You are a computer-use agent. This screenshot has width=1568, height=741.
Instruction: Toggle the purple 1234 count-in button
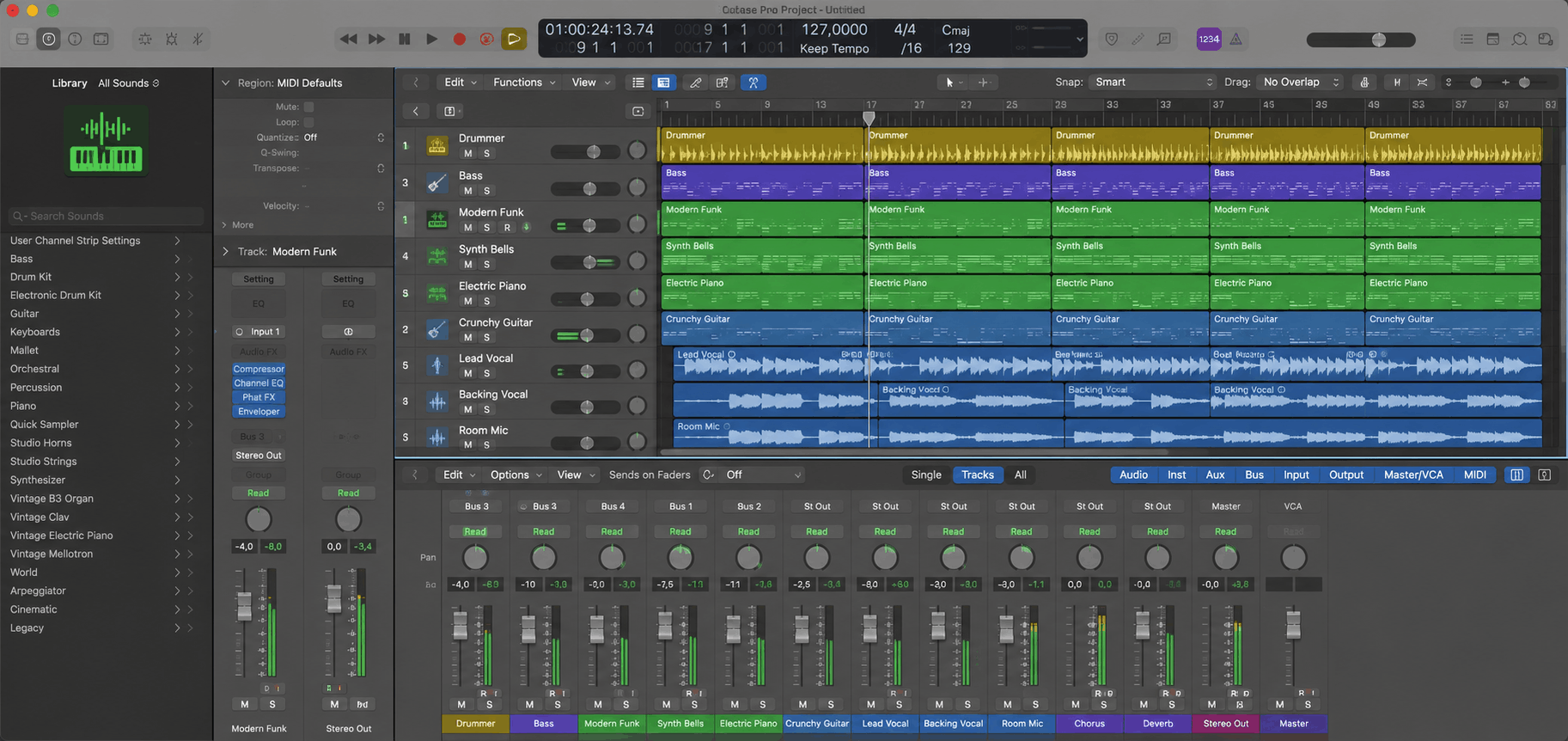pyautogui.click(x=1209, y=39)
